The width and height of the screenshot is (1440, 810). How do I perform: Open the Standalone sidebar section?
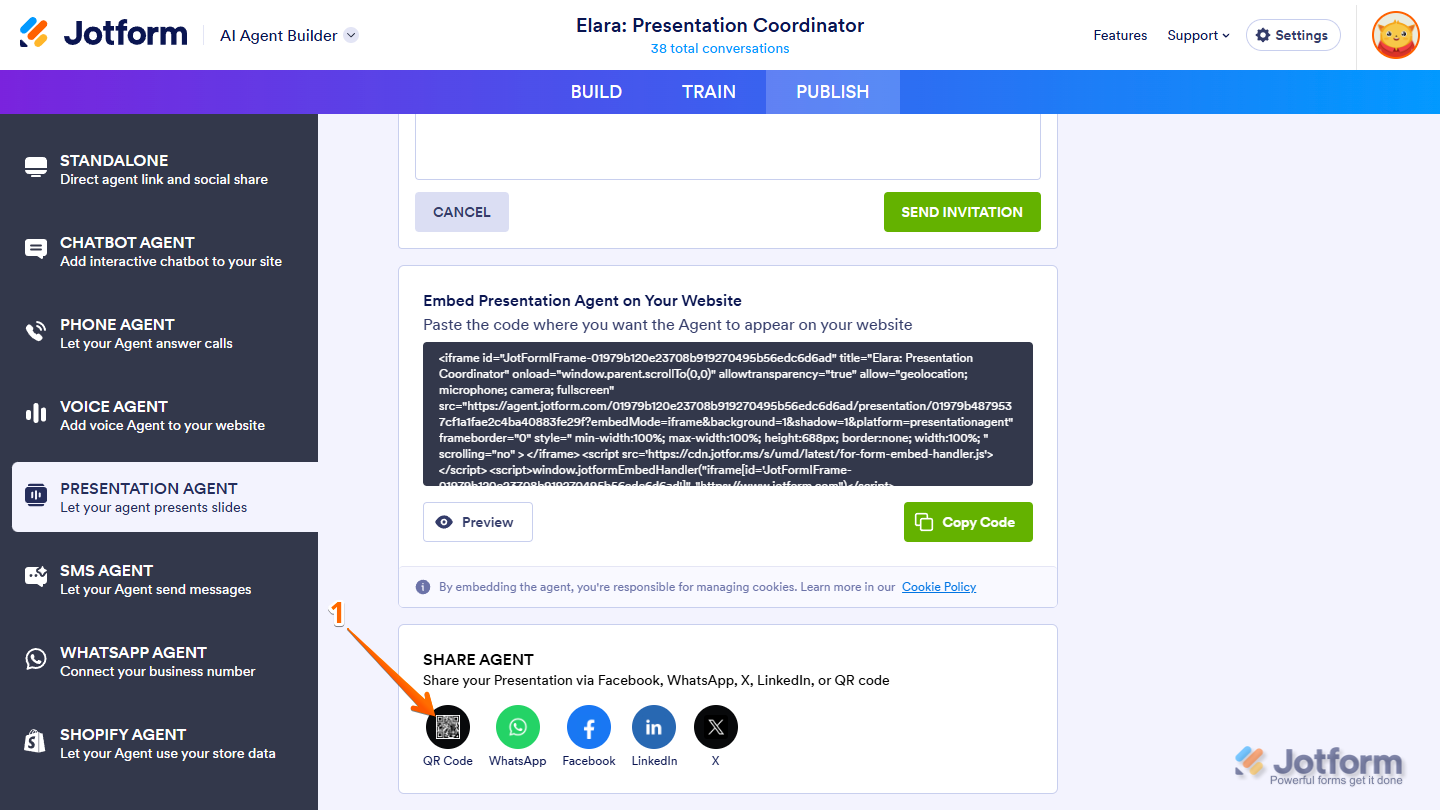(160, 169)
